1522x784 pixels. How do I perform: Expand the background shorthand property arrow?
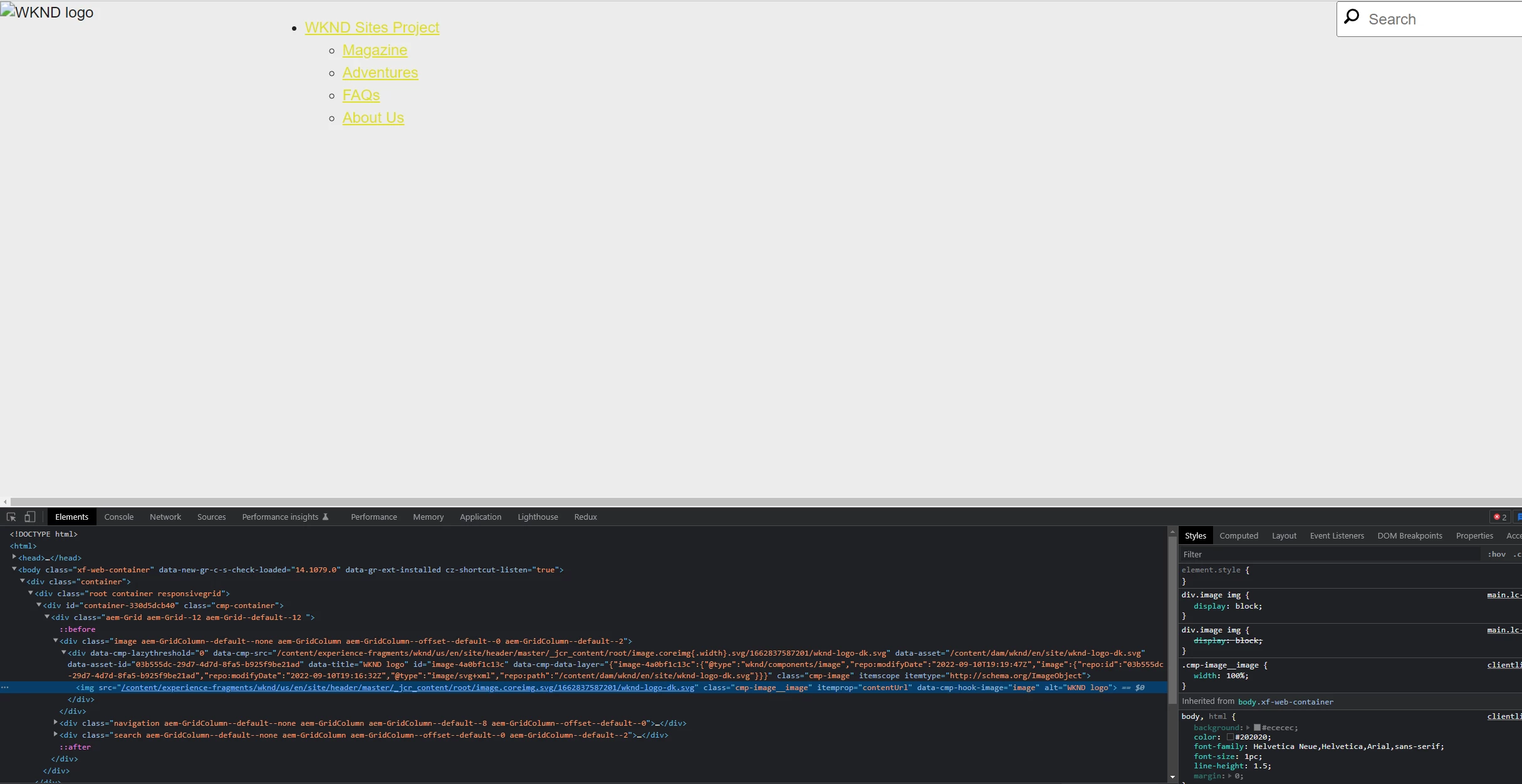point(1248,728)
